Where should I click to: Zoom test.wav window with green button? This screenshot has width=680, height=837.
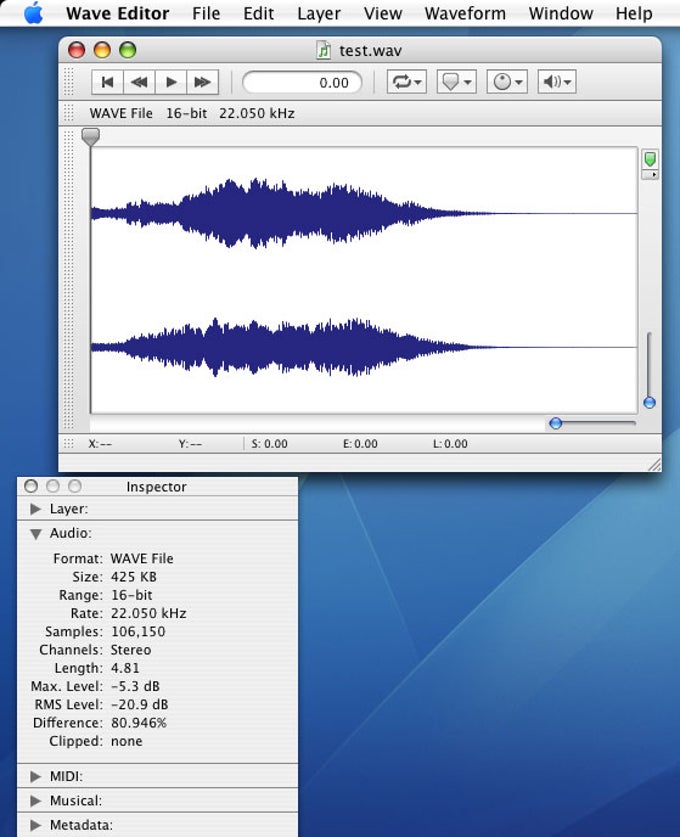[128, 50]
